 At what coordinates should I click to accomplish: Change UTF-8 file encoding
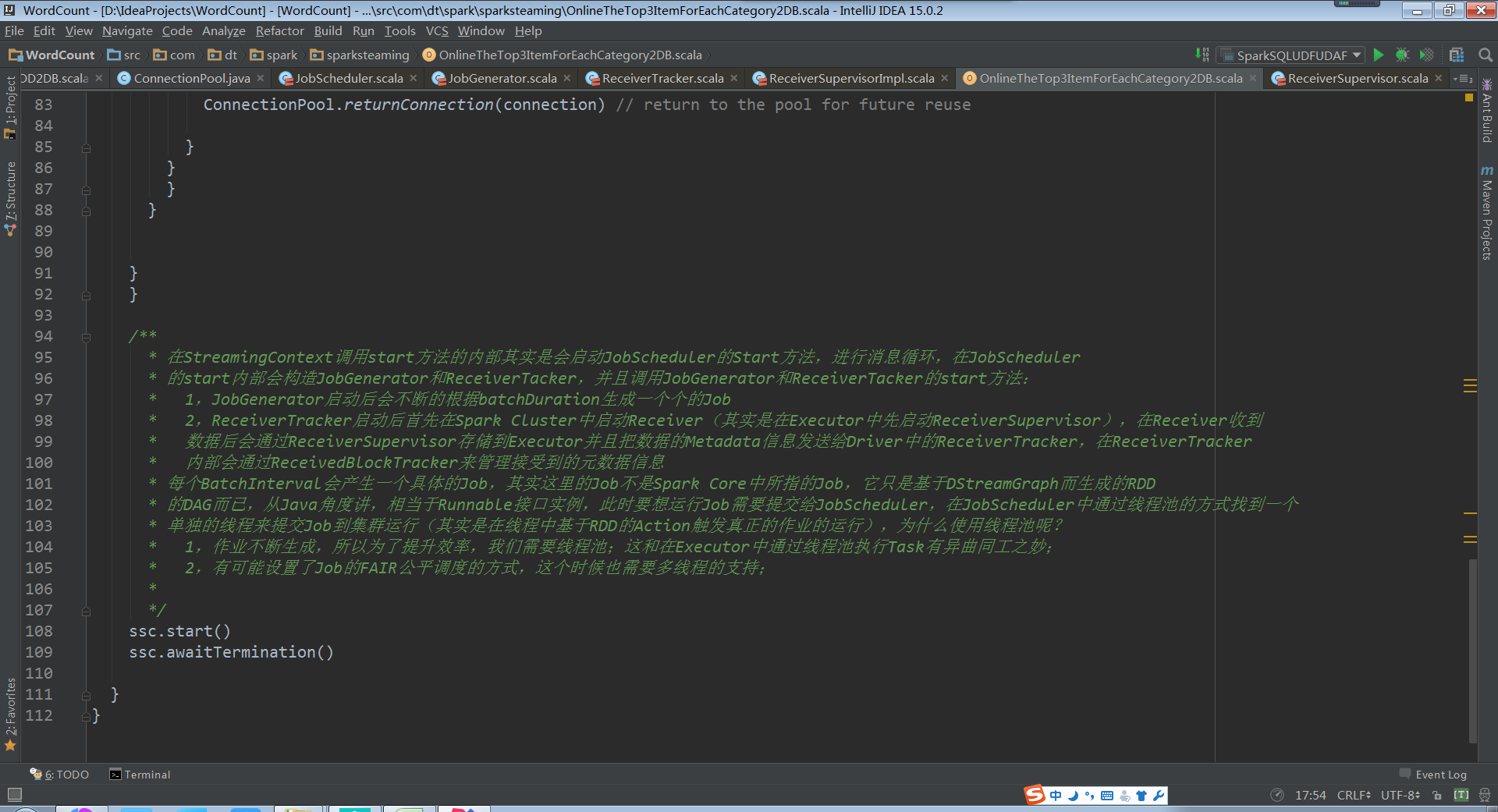pyautogui.click(x=1400, y=795)
